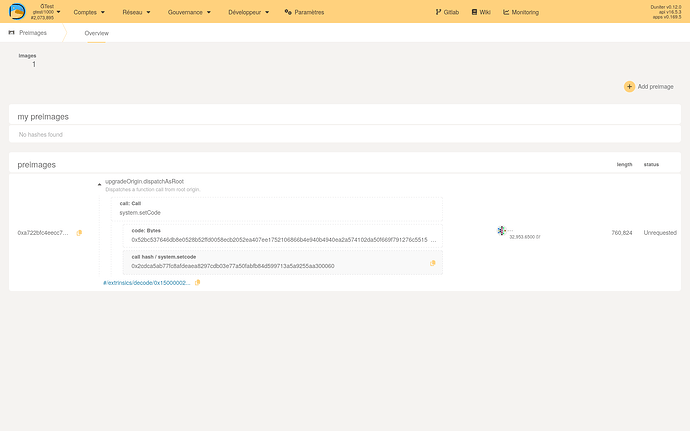Viewport: 690px width, 431px height.
Task: Open the #/extrinsics/decode link
Action: tap(146, 283)
